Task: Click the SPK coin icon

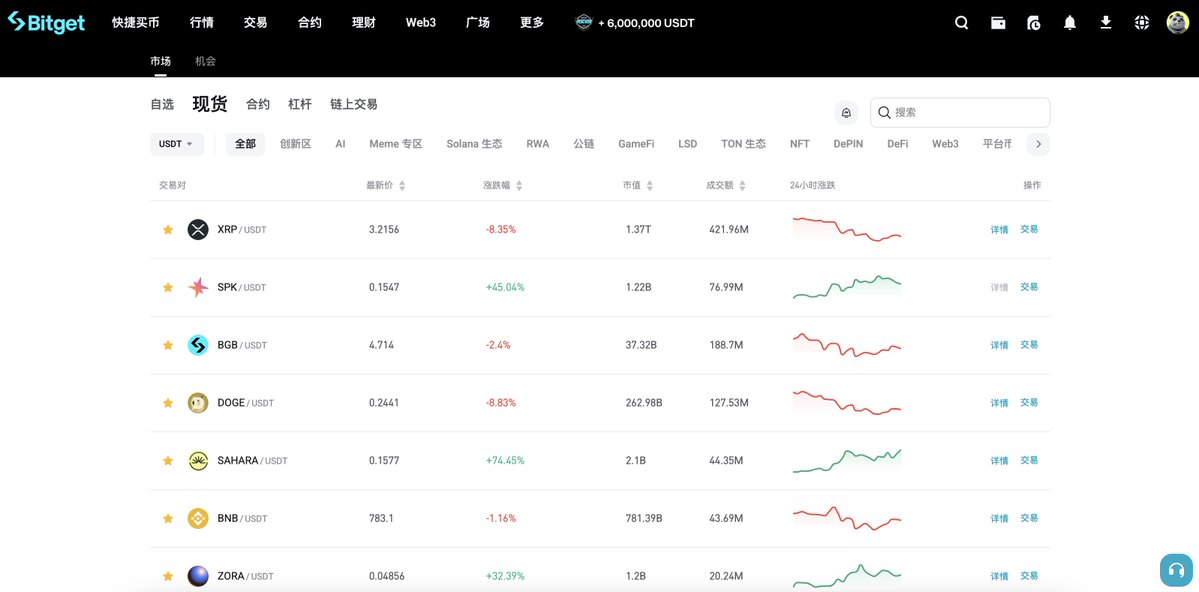Action: pos(198,287)
